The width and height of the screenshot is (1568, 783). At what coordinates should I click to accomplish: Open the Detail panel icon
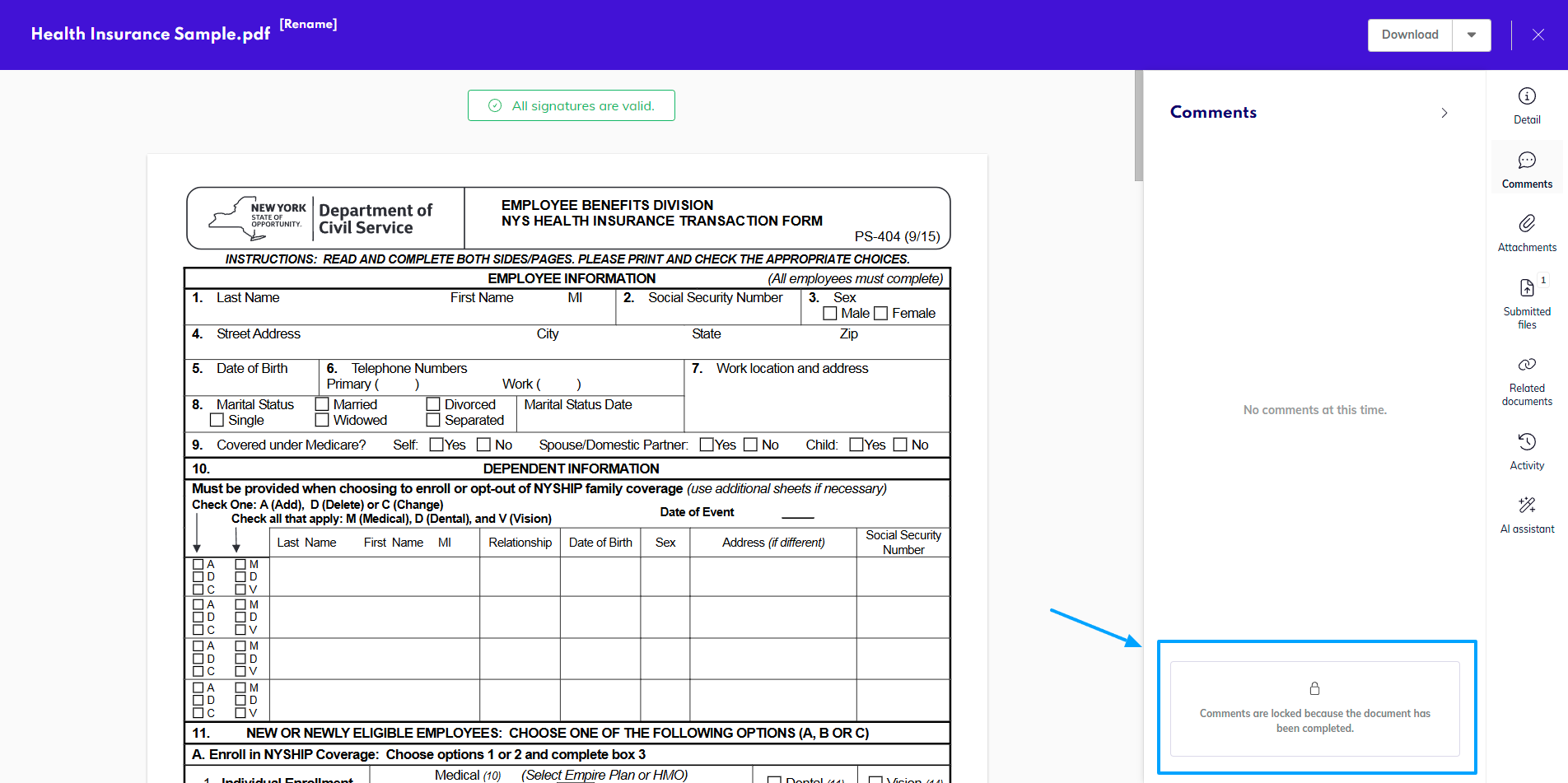tap(1526, 97)
